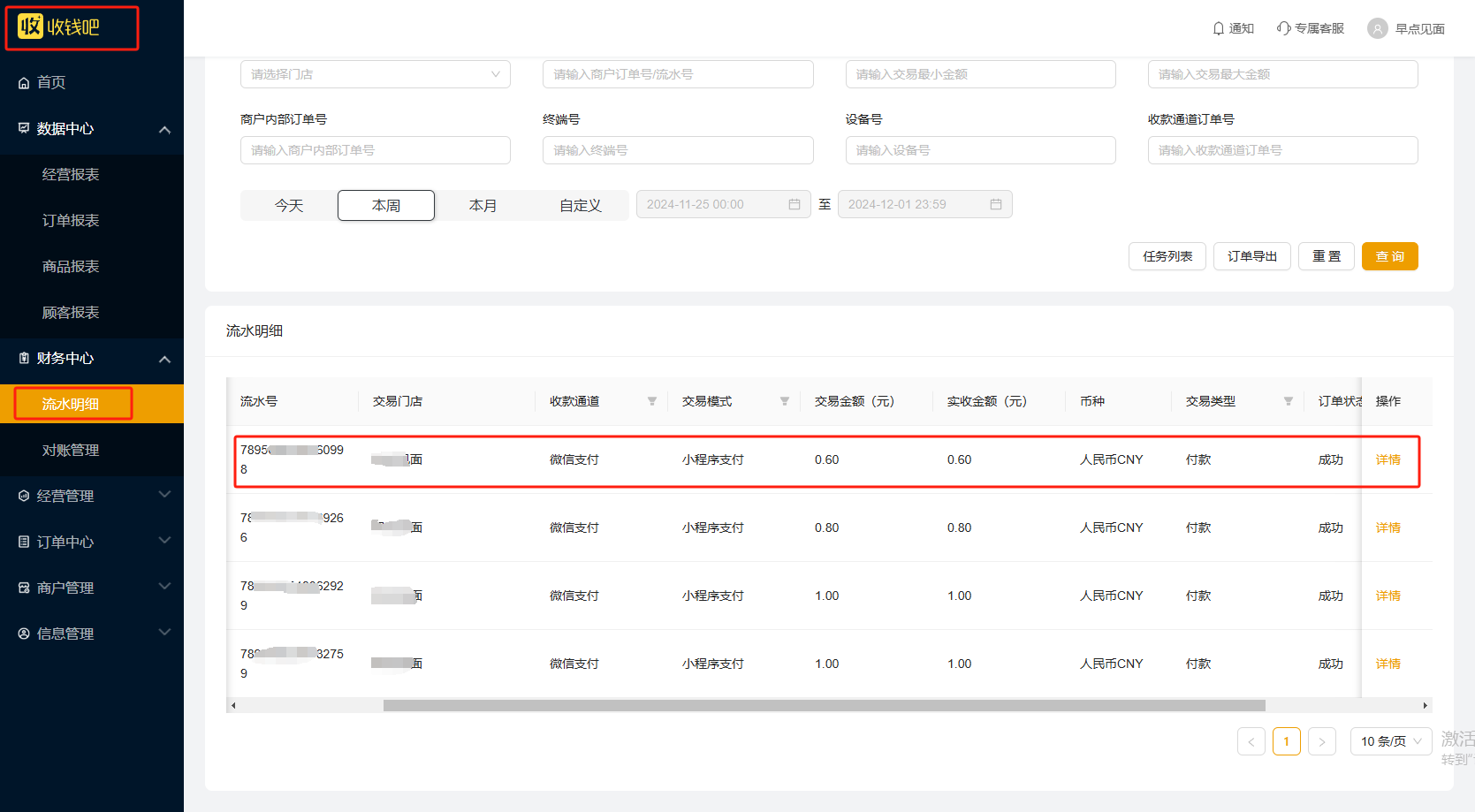Open the 请选择门店 store dropdown

[x=375, y=74]
